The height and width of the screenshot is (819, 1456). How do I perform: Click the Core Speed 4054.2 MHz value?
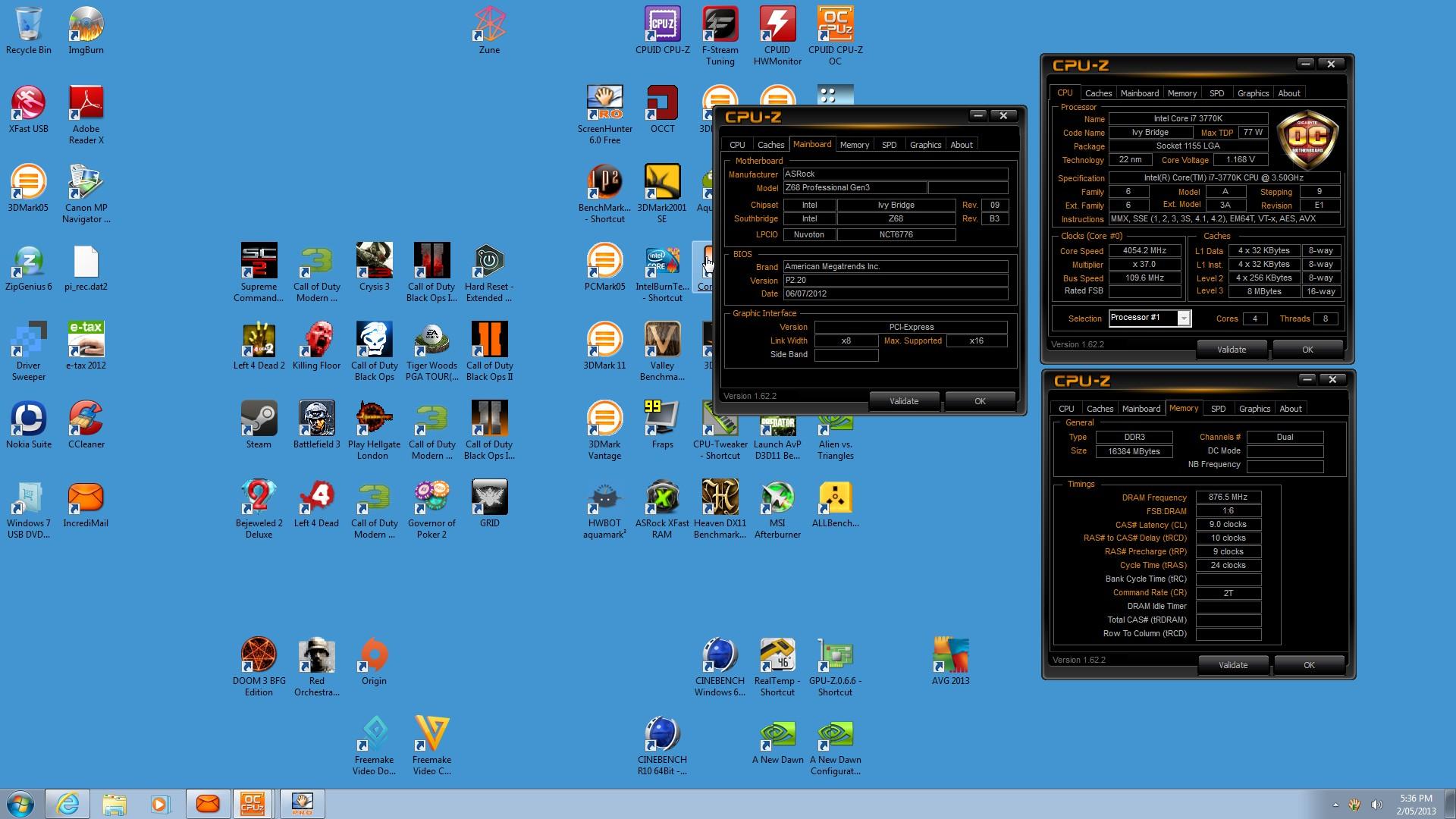pyautogui.click(x=1144, y=251)
